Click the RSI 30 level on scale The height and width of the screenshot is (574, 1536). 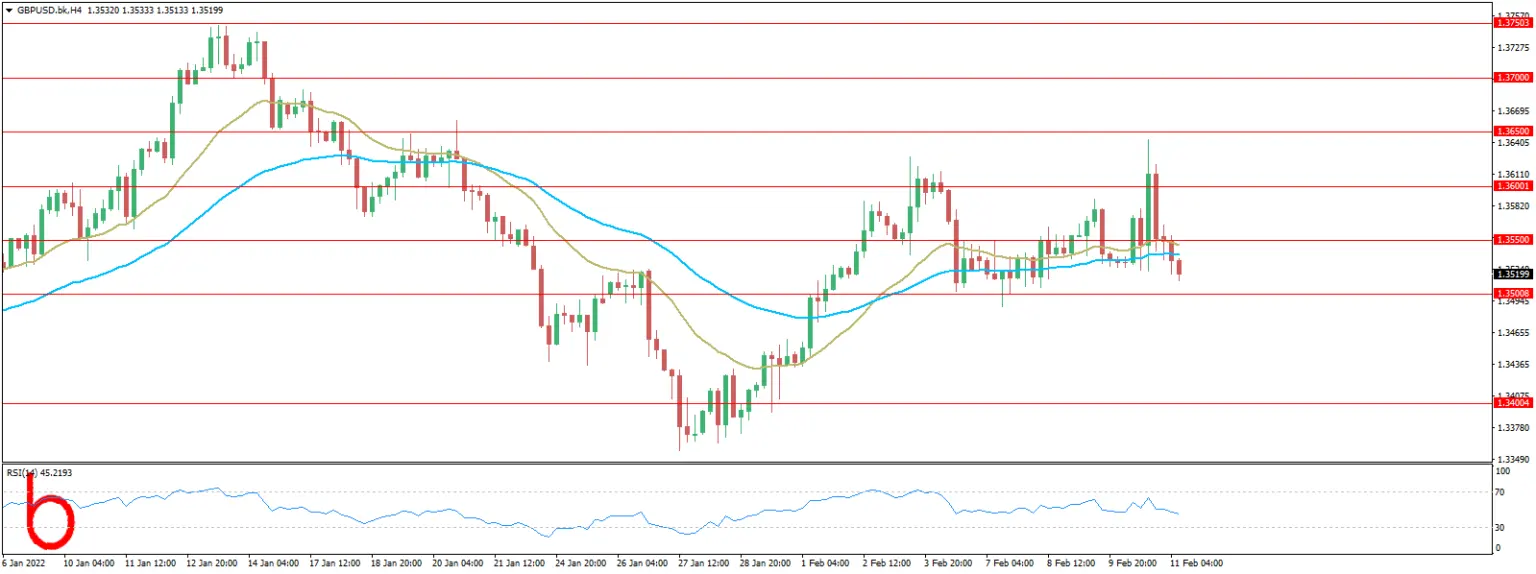point(1501,528)
